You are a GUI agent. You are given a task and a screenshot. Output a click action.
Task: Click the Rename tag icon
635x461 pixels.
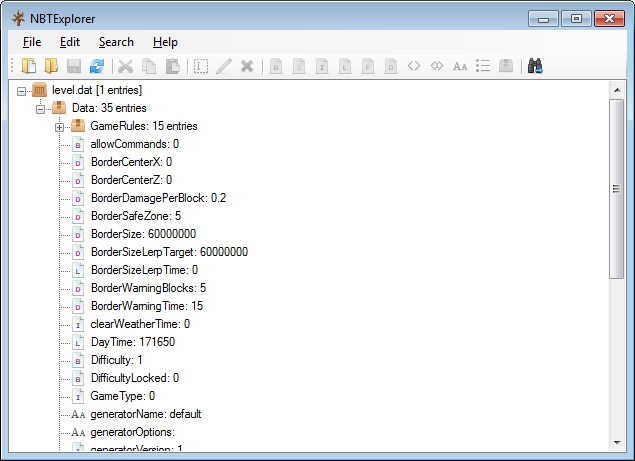201,66
